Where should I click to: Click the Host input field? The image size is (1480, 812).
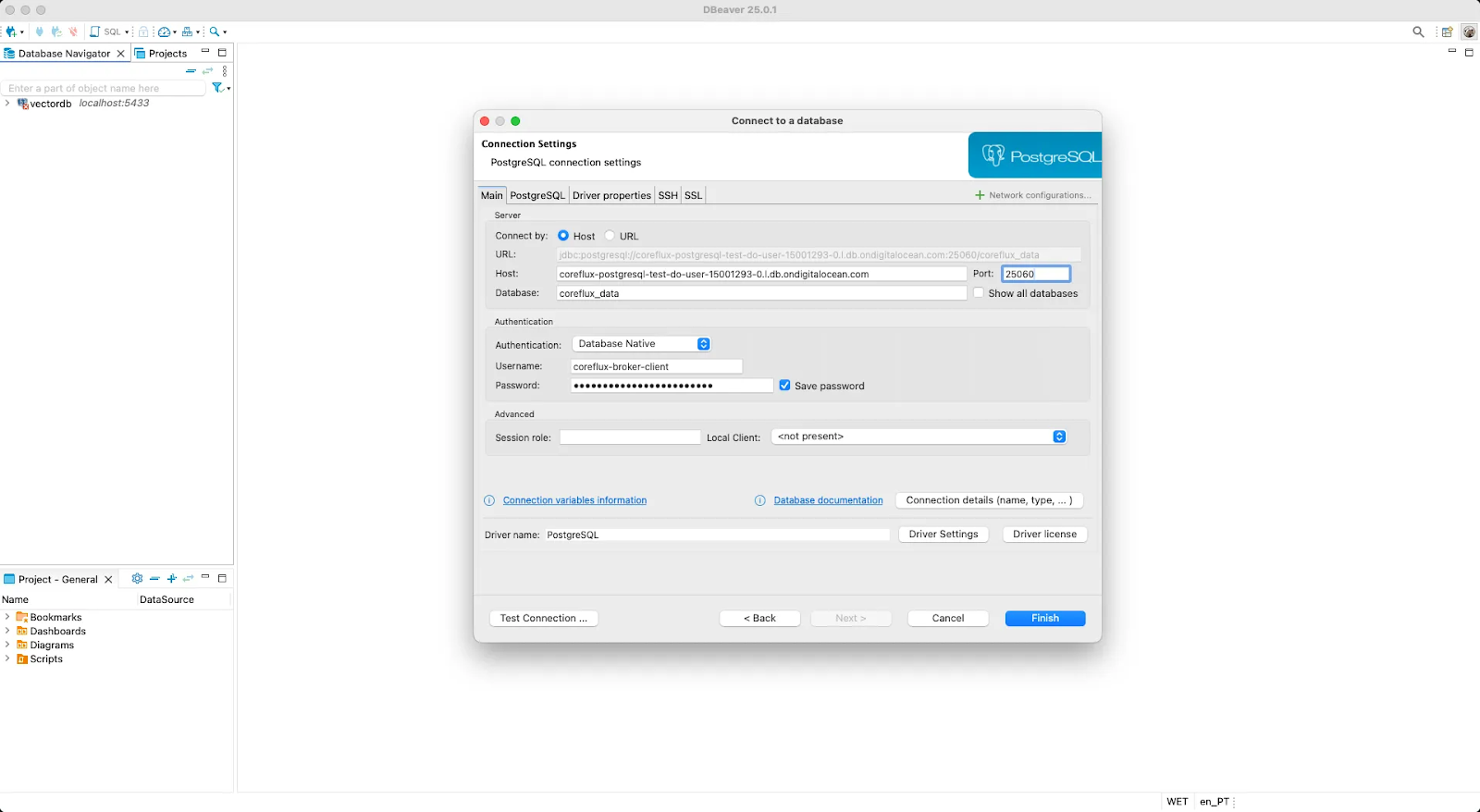(x=761, y=274)
